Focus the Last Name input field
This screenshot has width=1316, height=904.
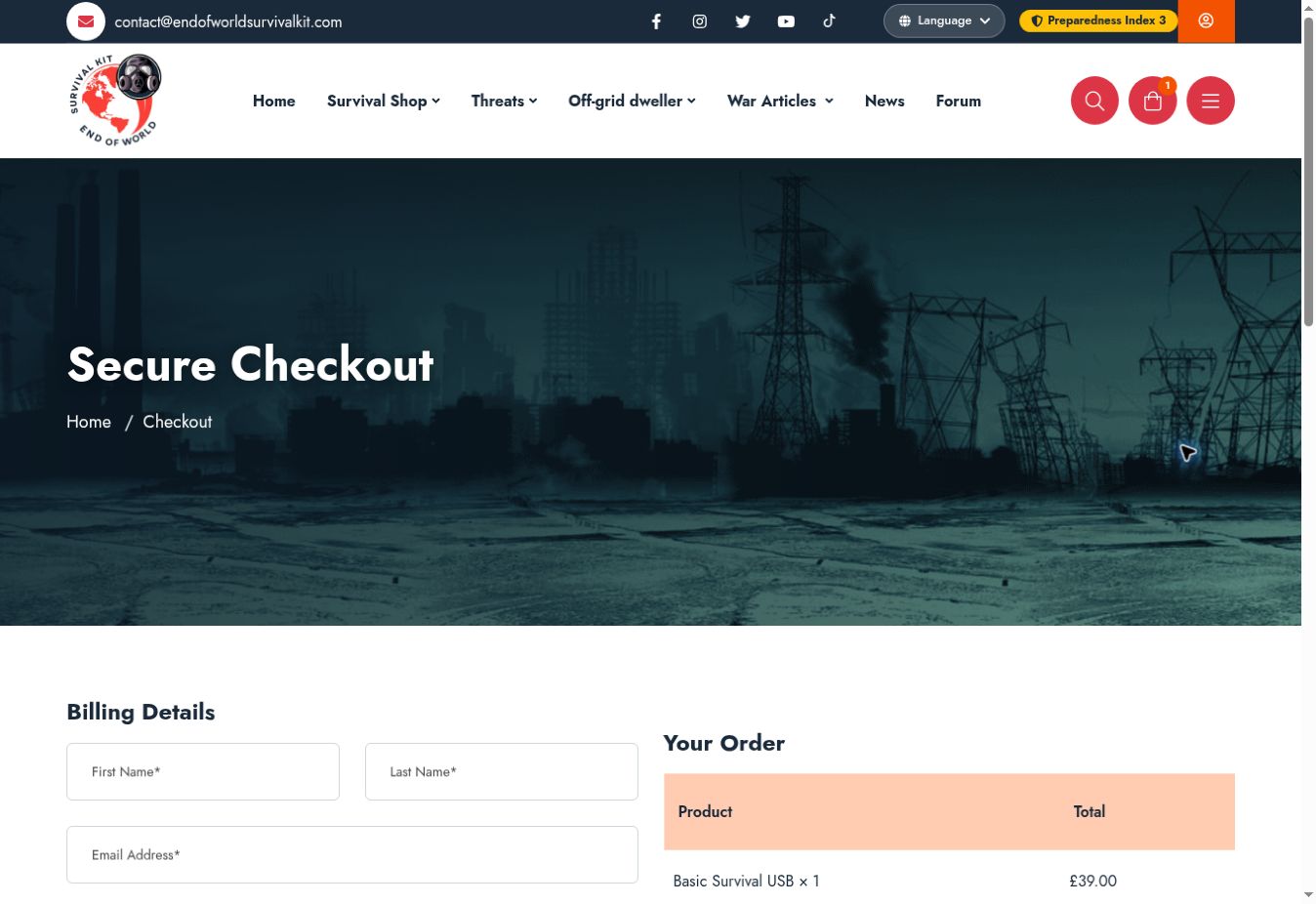[x=502, y=771]
